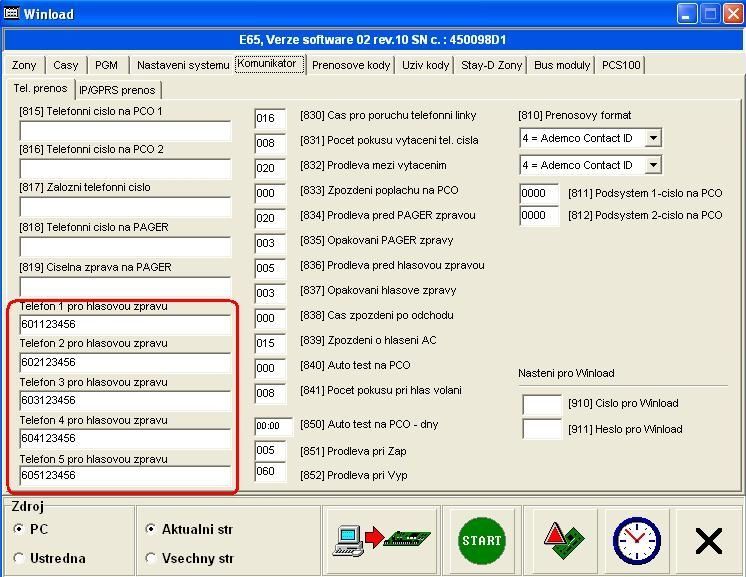
Task: Expand the second Ademco Contact ID dropdown
Action: tap(653, 165)
